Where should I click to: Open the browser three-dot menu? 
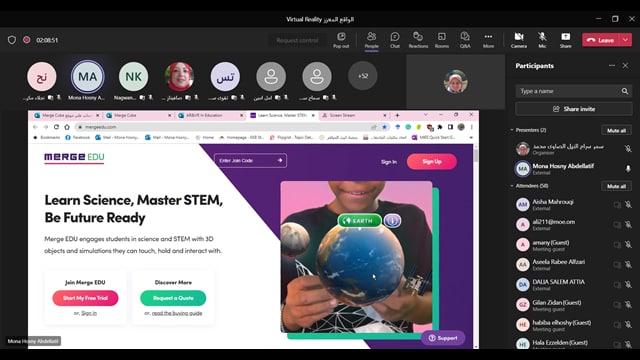[x=471, y=127]
